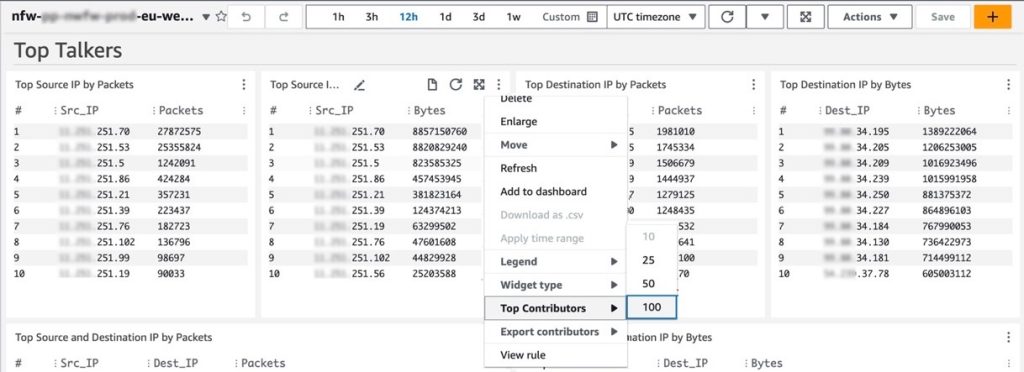Open options for bottom-right IP by Bytes widget
This screenshot has height=372, width=1024.
1009,337
